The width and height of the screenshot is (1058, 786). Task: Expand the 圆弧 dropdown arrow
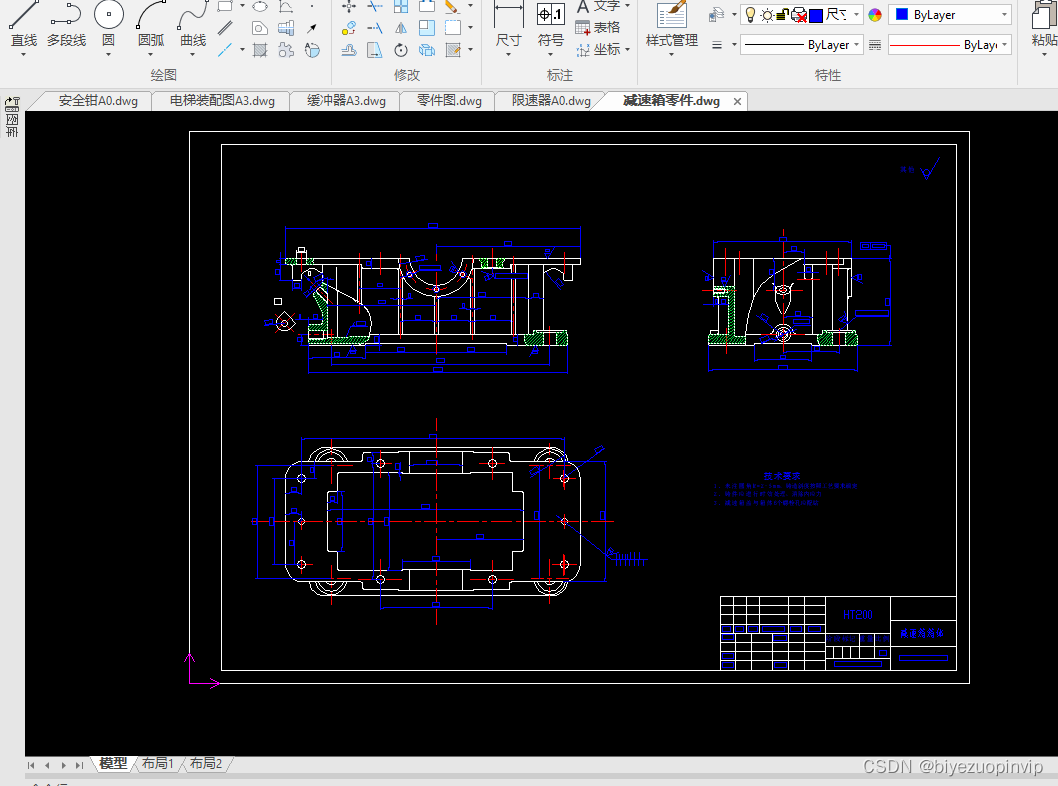click(x=150, y=54)
